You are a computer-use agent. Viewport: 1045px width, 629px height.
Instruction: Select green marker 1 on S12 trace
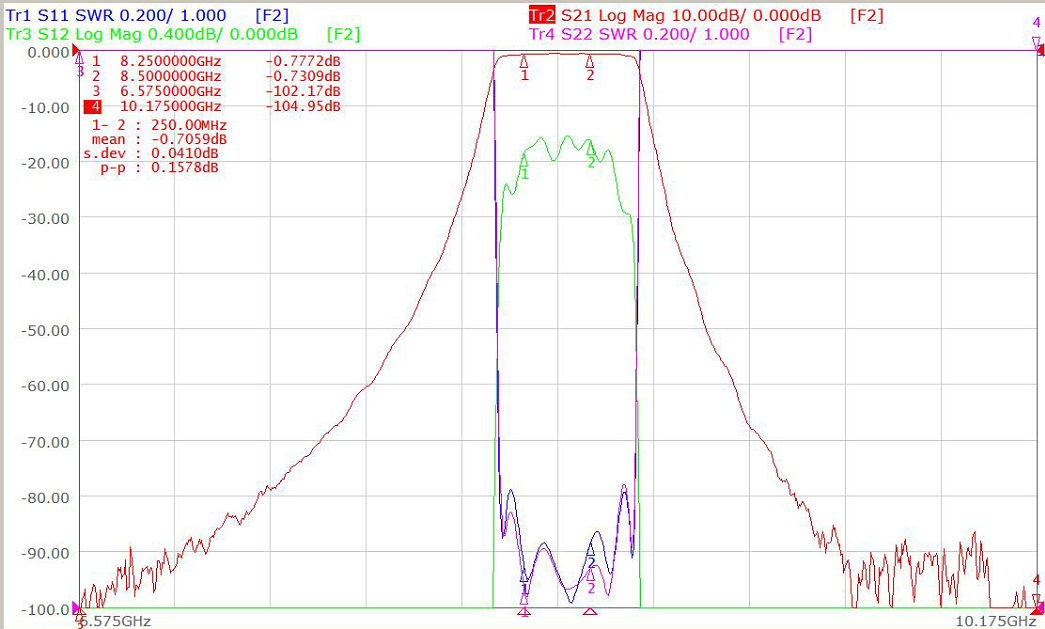point(524,160)
